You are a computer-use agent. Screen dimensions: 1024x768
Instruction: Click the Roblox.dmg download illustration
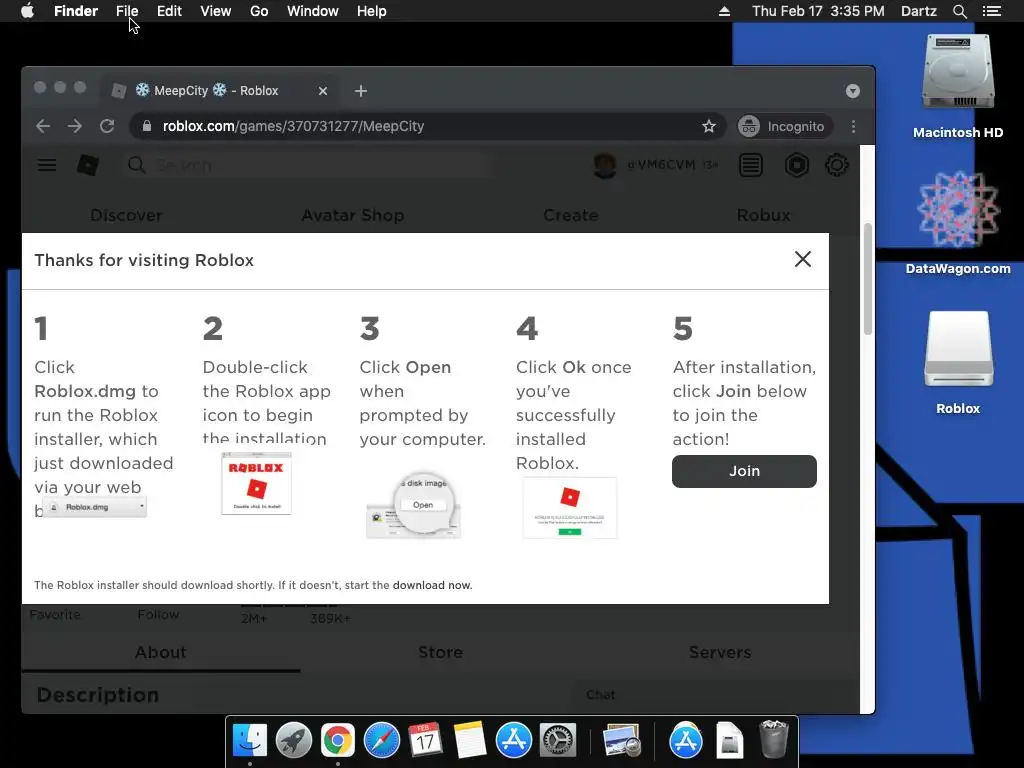click(95, 507)
